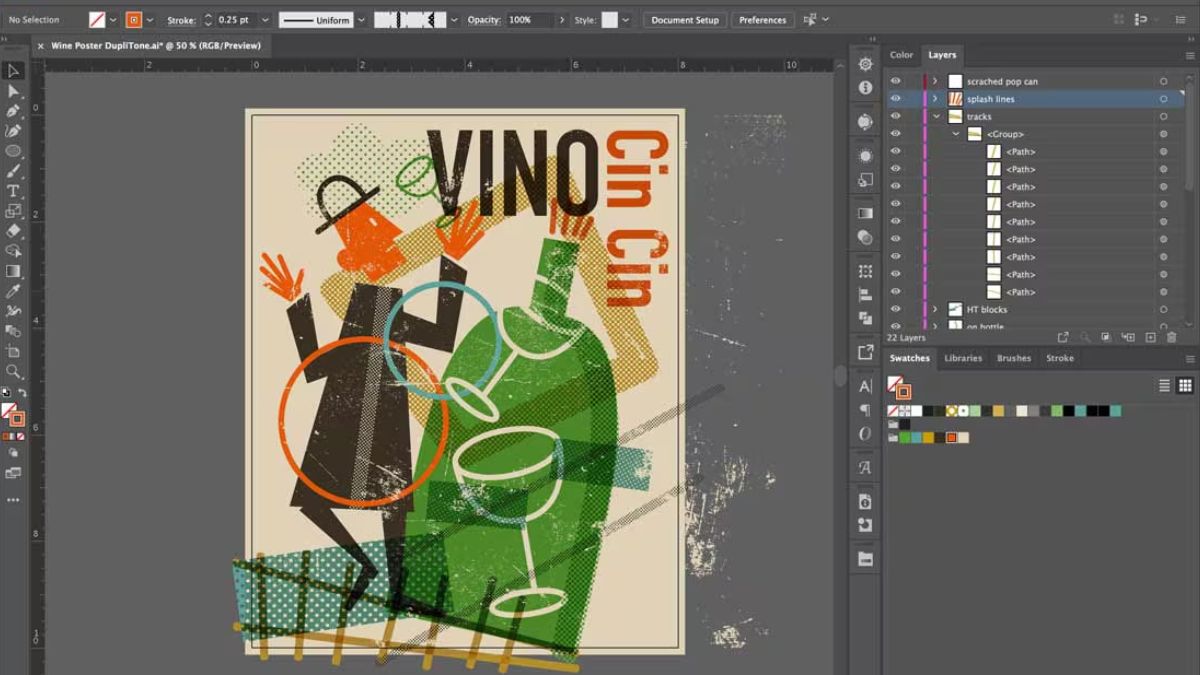Click the Opacity 100% input field

[530, 20]
